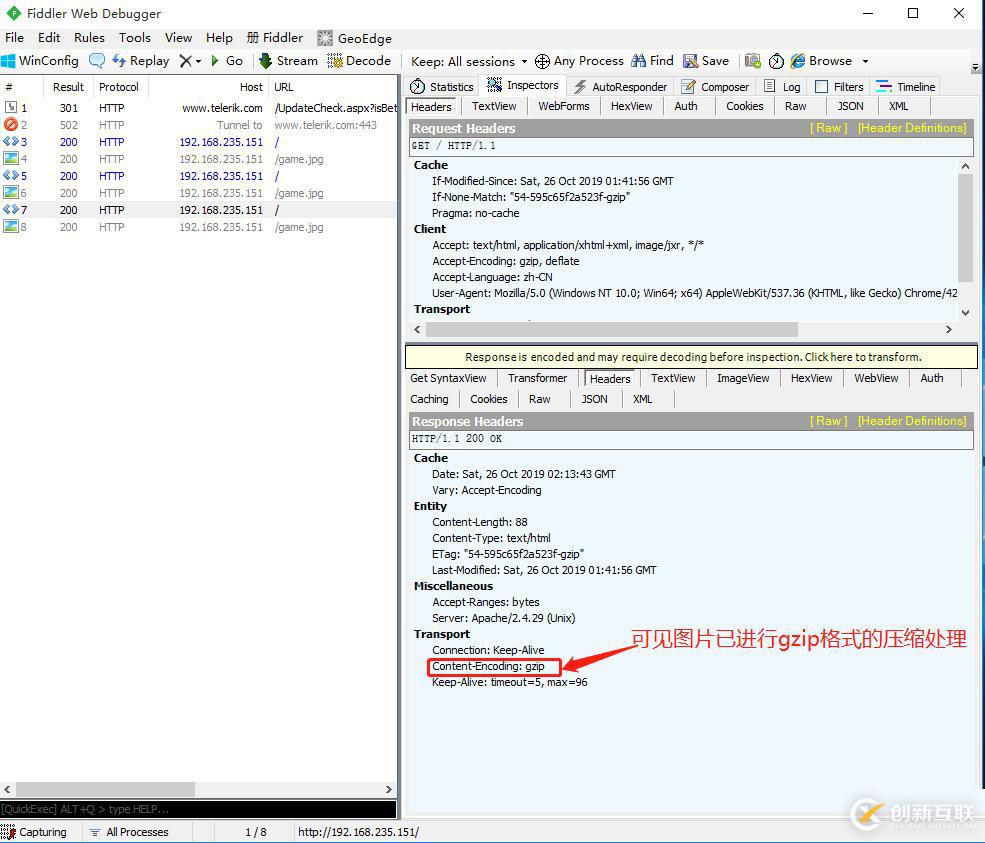This screenshot has height=843, width=985.
Task: Click the Decode toolbar icon
Action: [x=335, y=61]
